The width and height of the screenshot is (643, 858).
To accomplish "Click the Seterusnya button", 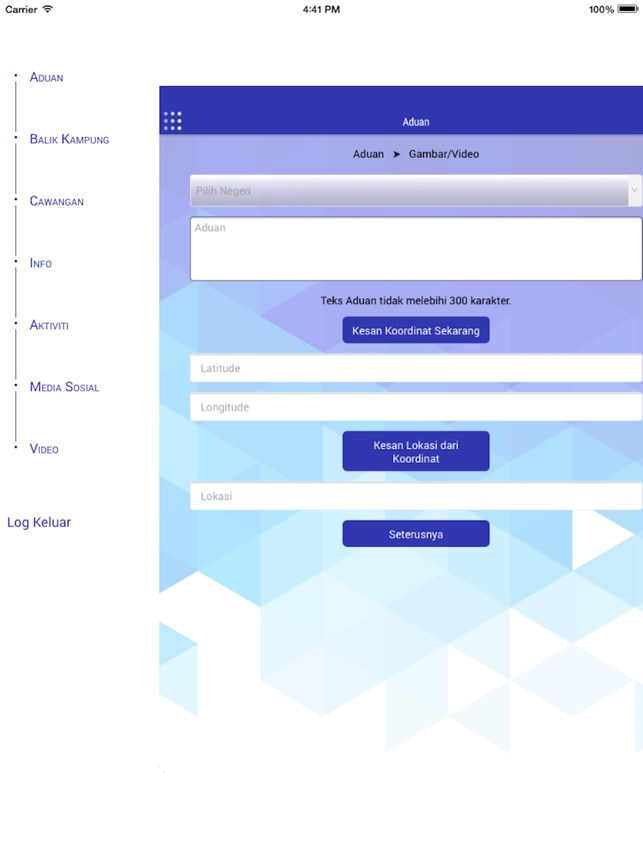I will (x=416, y=534).
